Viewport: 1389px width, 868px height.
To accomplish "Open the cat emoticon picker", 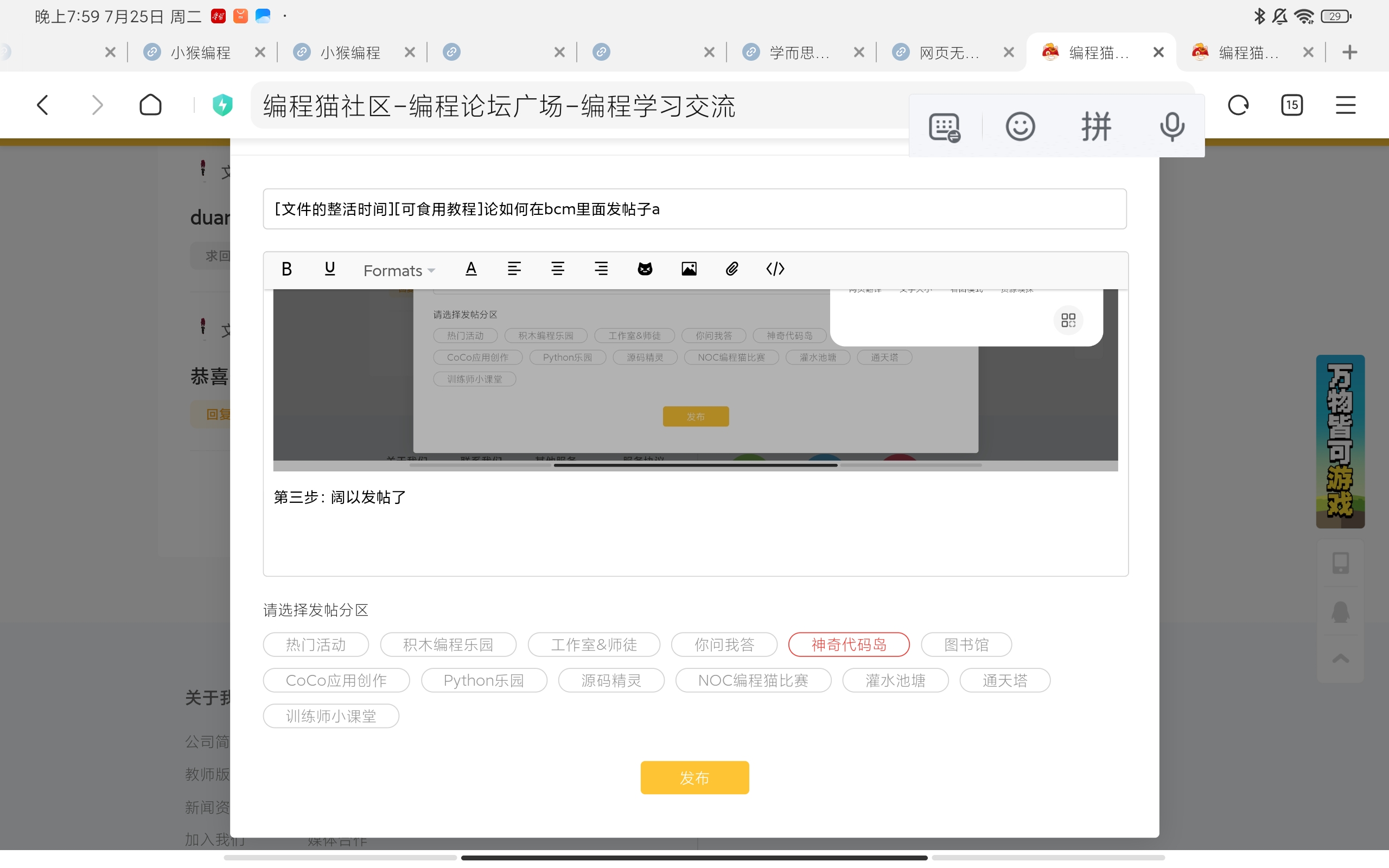I will coord(645,269).
